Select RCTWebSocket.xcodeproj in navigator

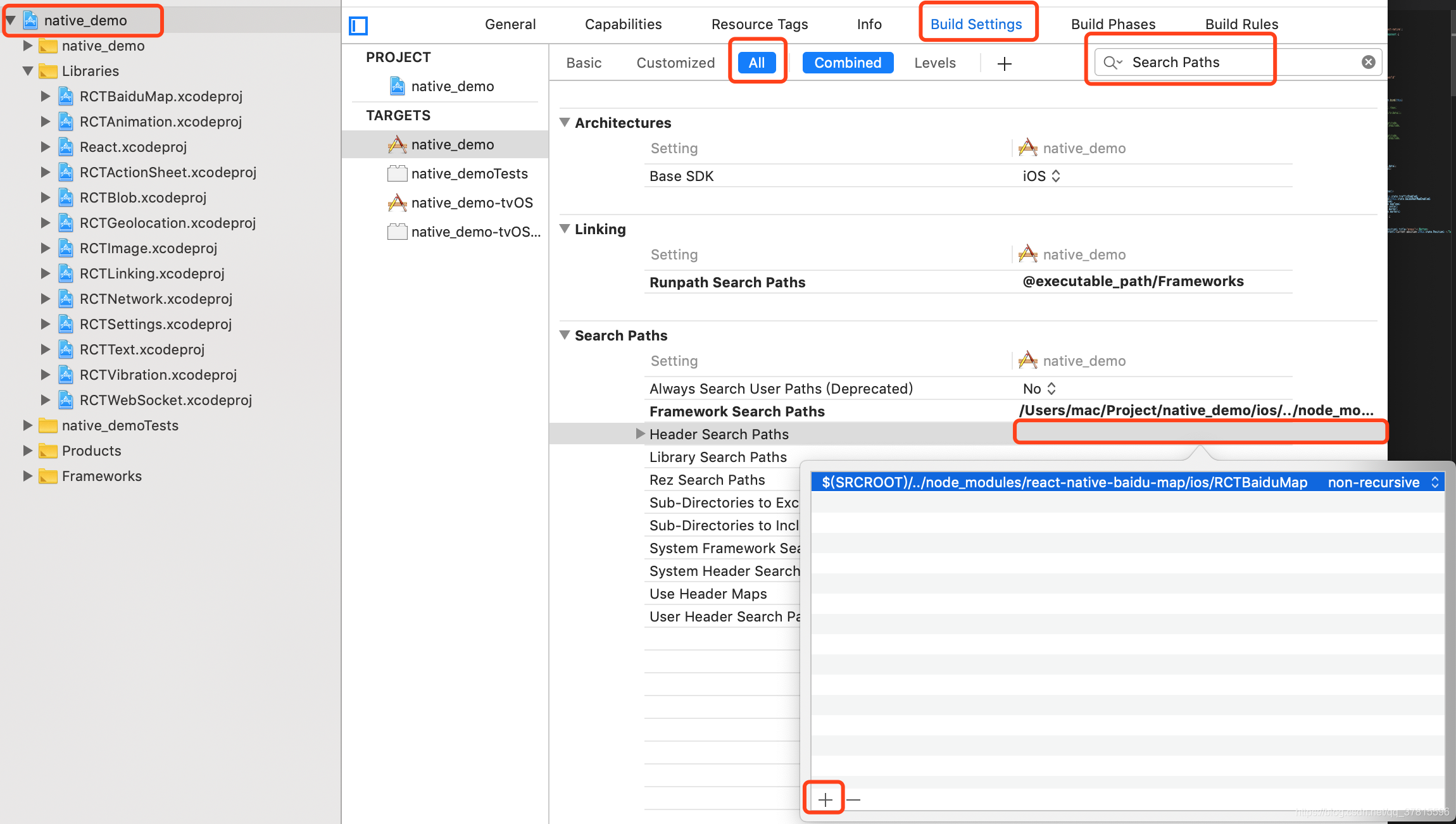[166, 400]
